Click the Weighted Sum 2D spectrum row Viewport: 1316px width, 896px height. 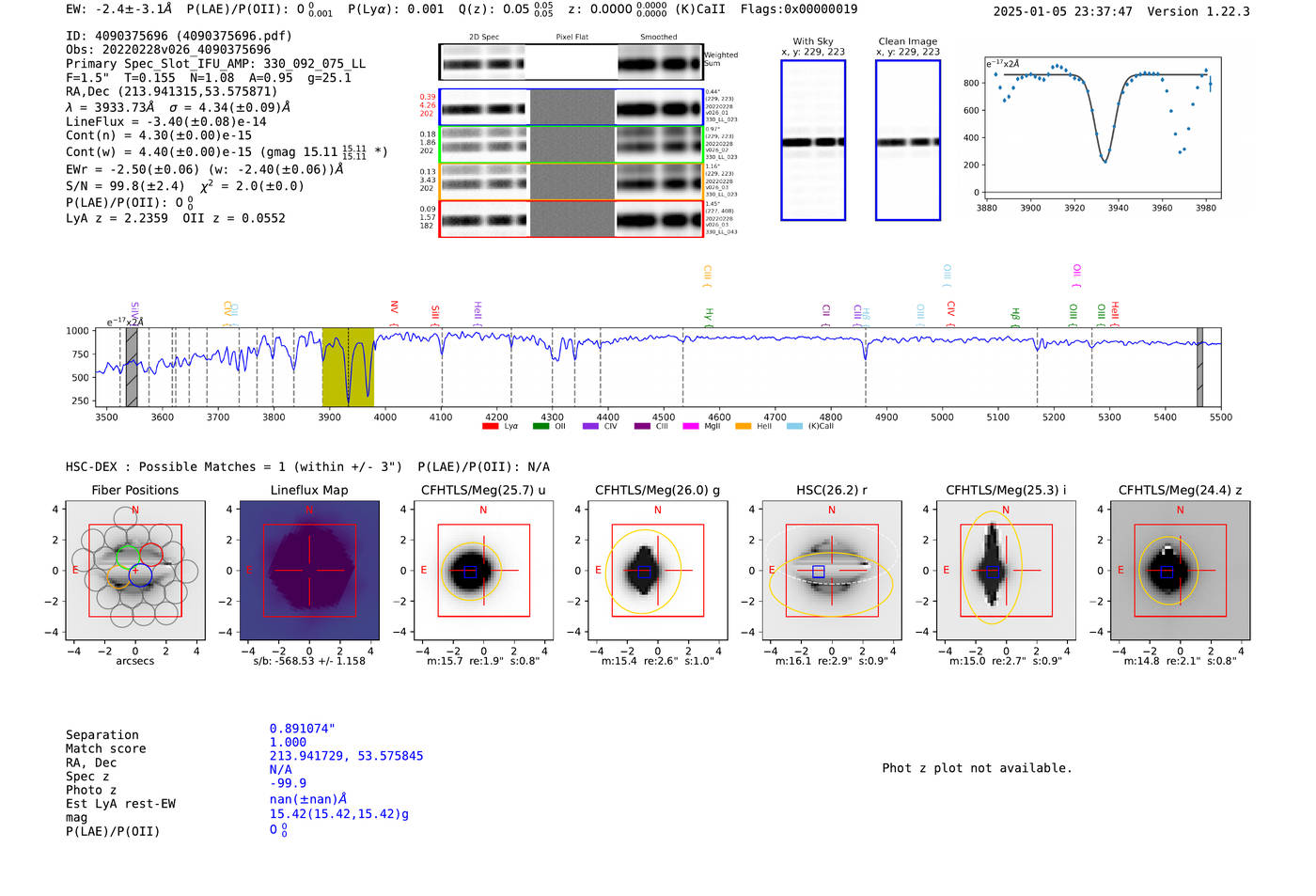tap(571, 62)
